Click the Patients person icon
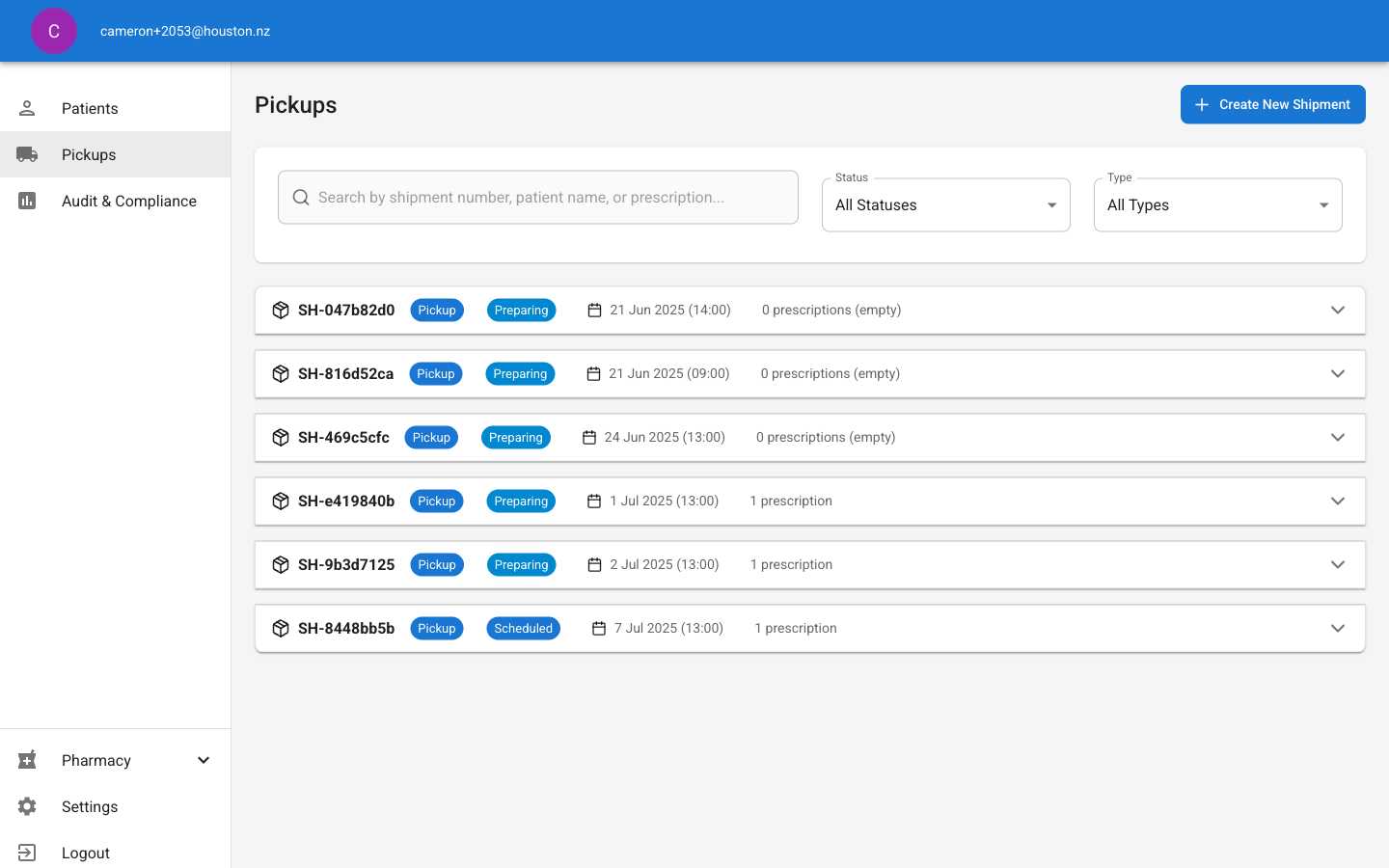The width and height of the screenshot is (1389, 868). [x=27, y=108]
